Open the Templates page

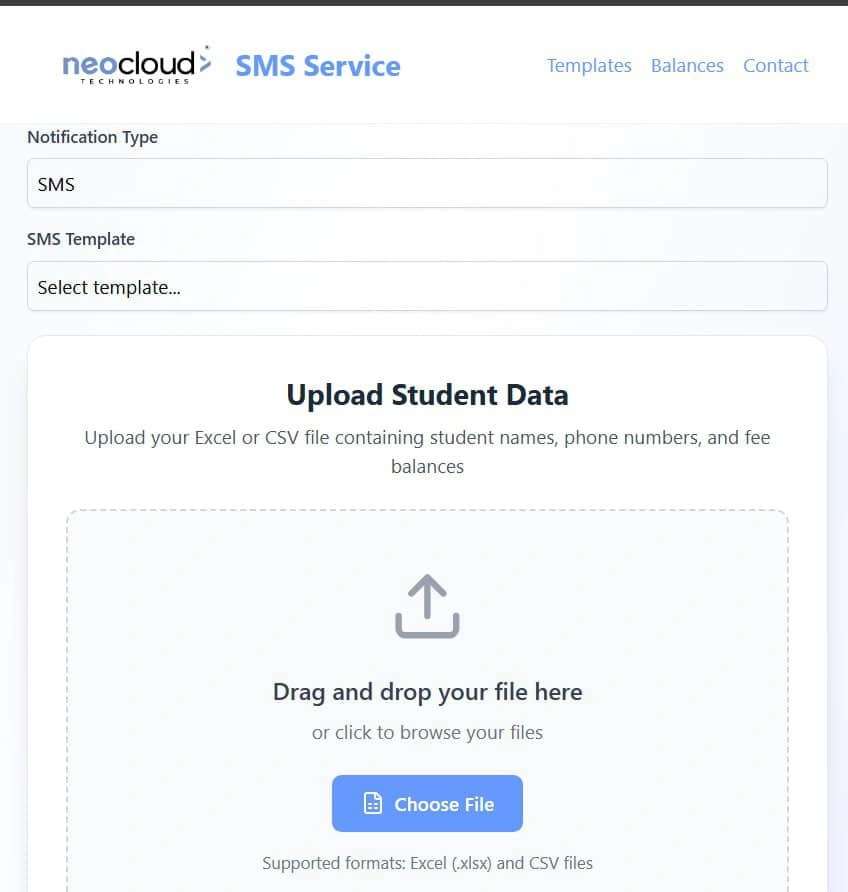[x=589, y=66]
